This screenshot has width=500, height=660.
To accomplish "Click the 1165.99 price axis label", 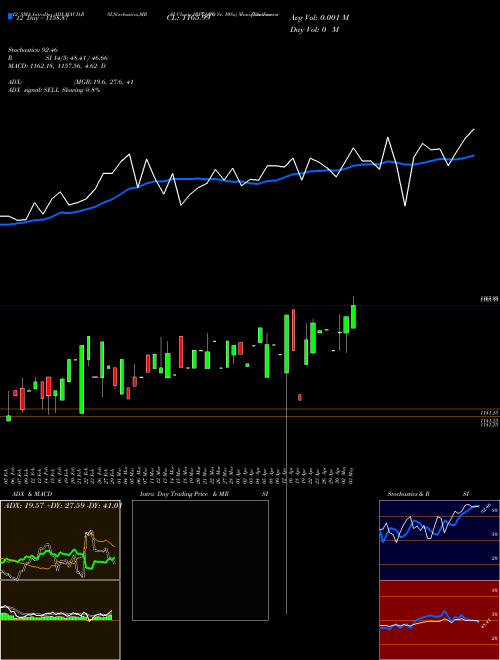I will (x=489, y=299).
